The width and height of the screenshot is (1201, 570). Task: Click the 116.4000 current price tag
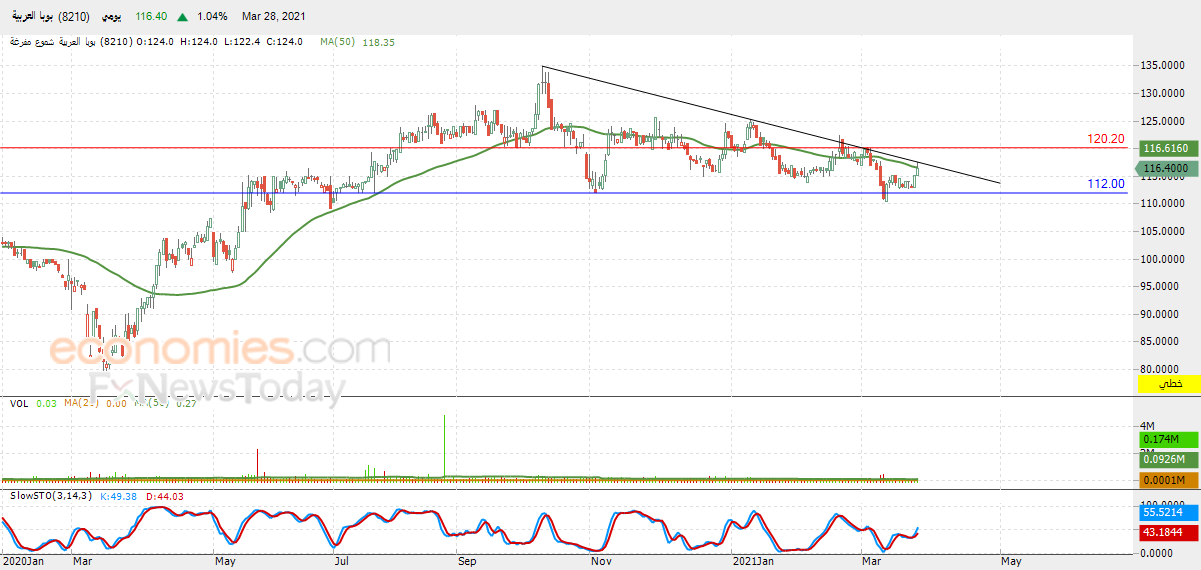(x=1166, y=168)
